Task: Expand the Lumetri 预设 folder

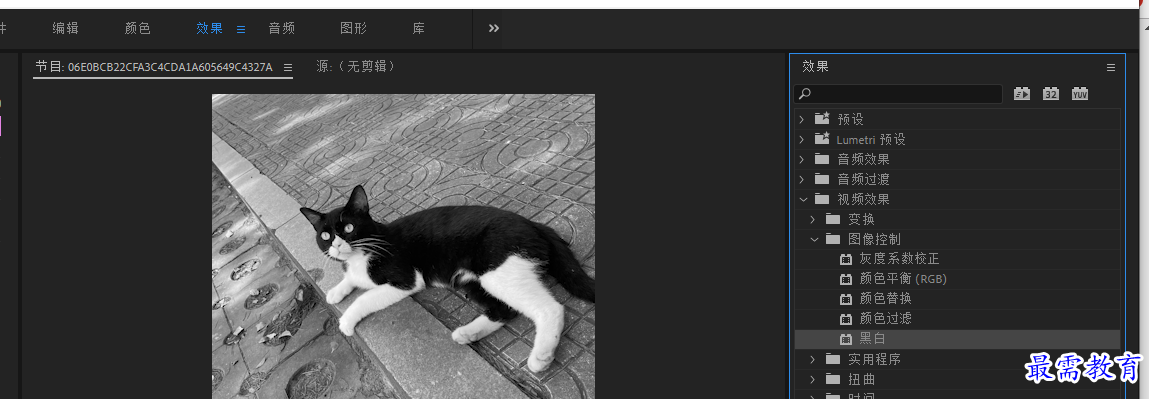Action: pyautogui.click(x=802, y=139)
